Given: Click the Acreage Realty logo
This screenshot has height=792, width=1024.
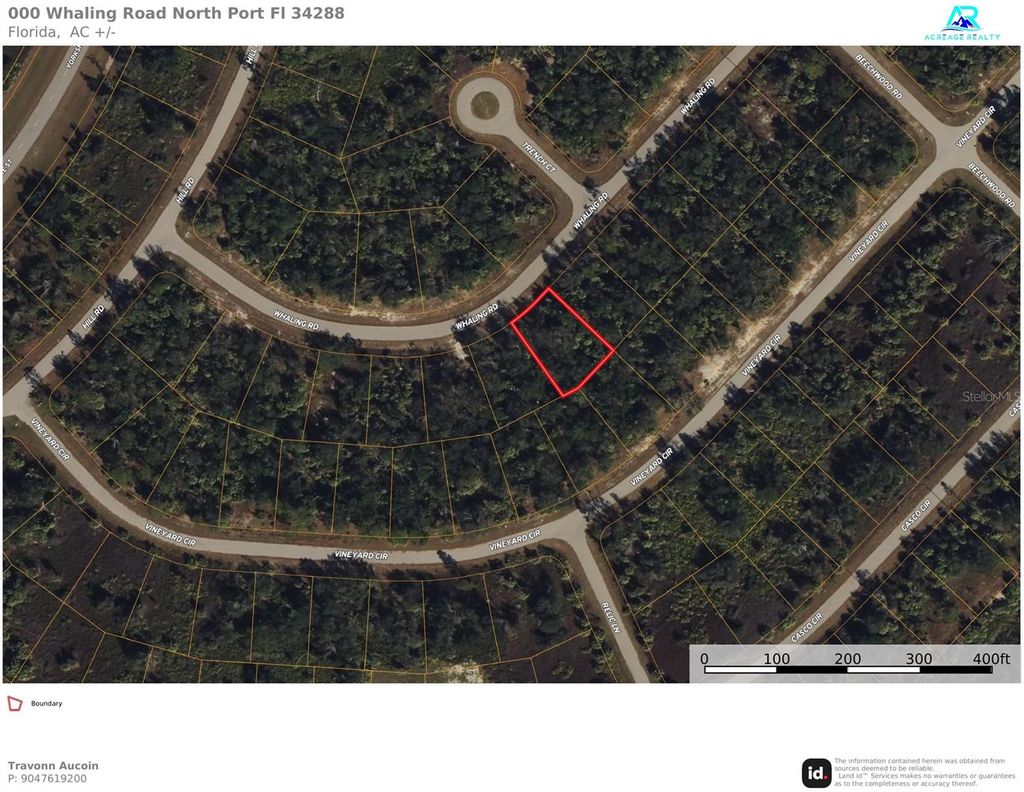Looking at the screenshot, I should point(962,23).
